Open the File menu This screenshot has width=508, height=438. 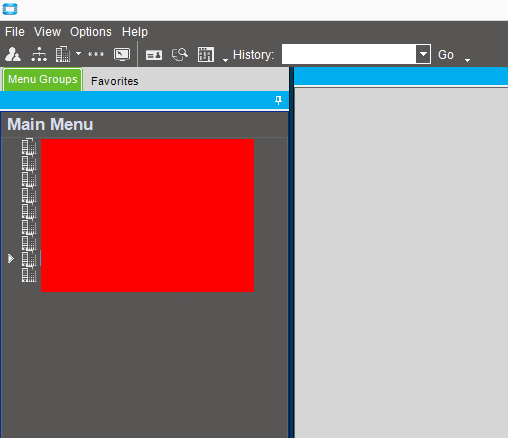pos(15,32)
